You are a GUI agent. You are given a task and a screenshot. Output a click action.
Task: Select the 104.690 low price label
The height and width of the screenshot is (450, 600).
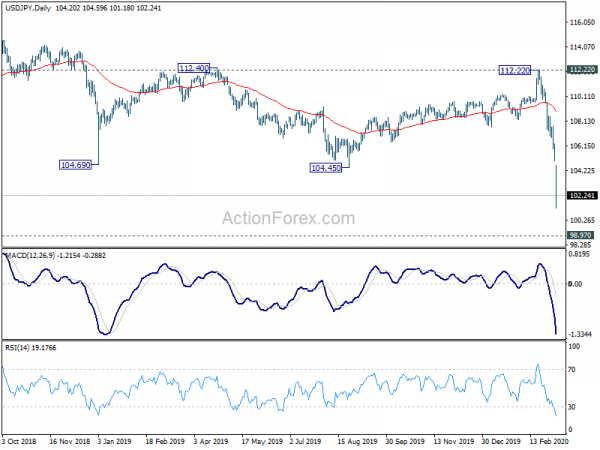[x=75, y=165]
